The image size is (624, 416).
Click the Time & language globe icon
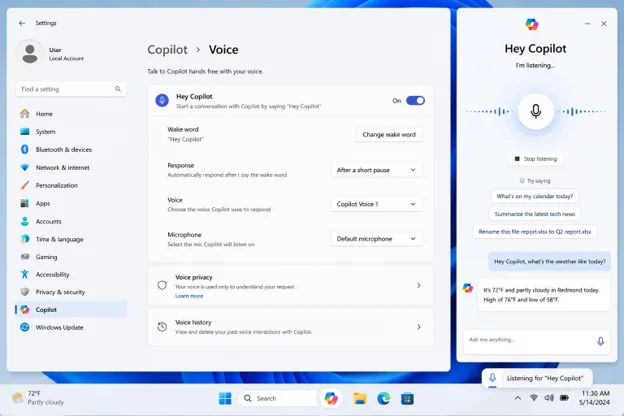pos(25,239)
